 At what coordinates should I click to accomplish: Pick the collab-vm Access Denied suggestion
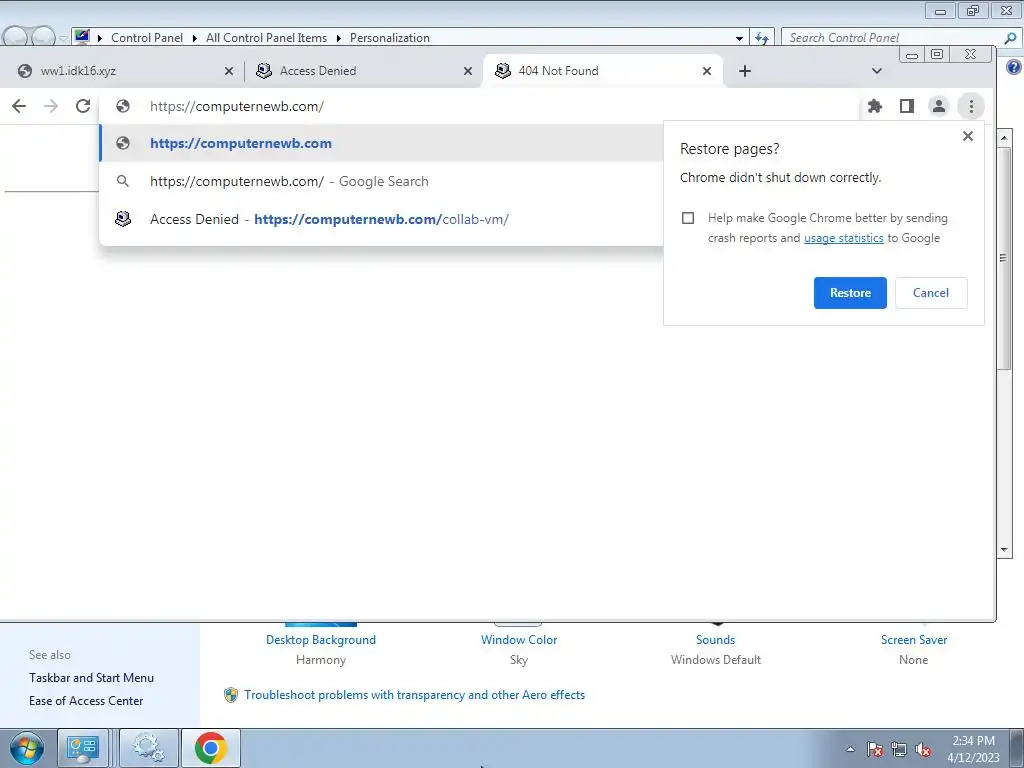[381, 219]
